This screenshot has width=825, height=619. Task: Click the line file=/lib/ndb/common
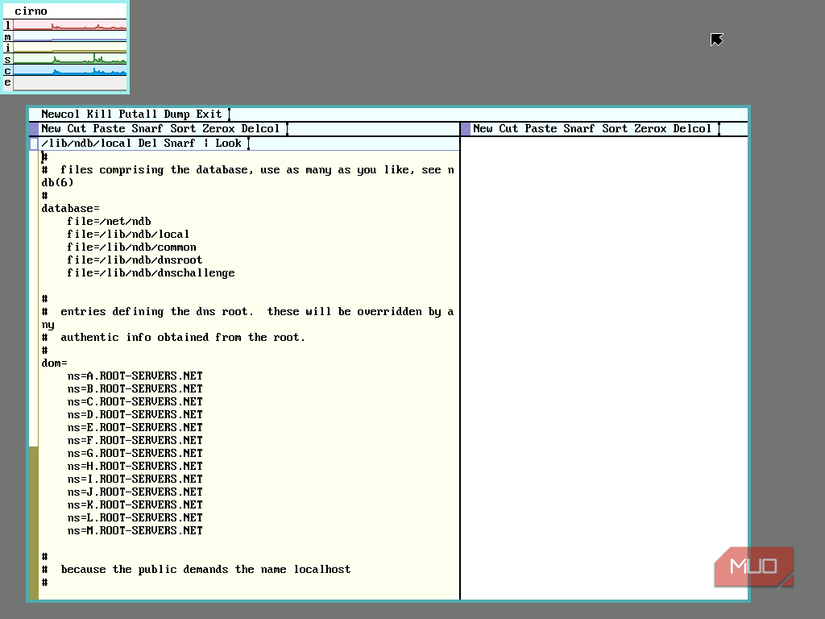(132, 247)
